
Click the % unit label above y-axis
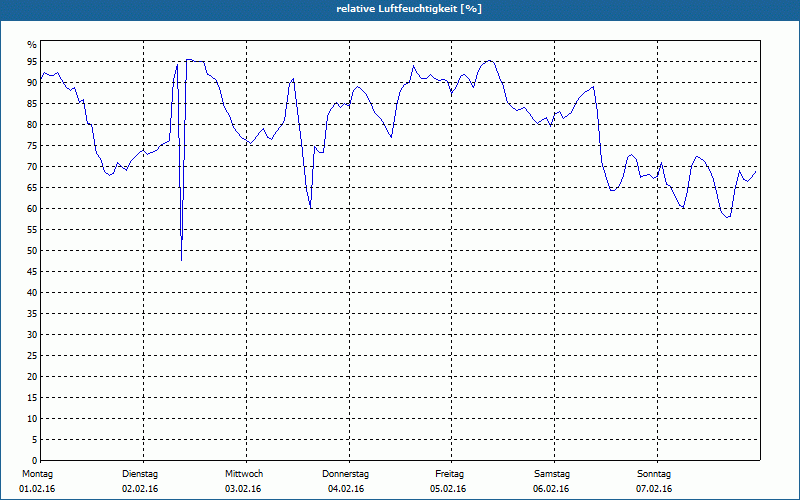[32, 45]
